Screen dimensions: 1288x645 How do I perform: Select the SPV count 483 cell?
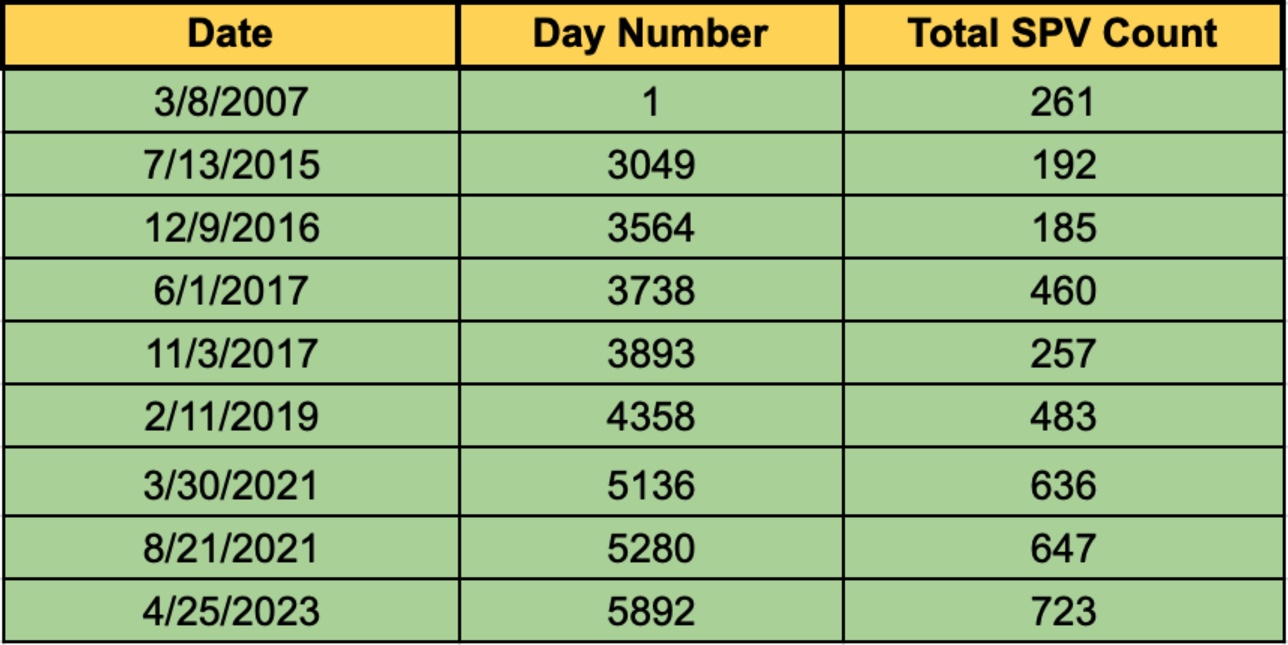tap(1063, 417)
